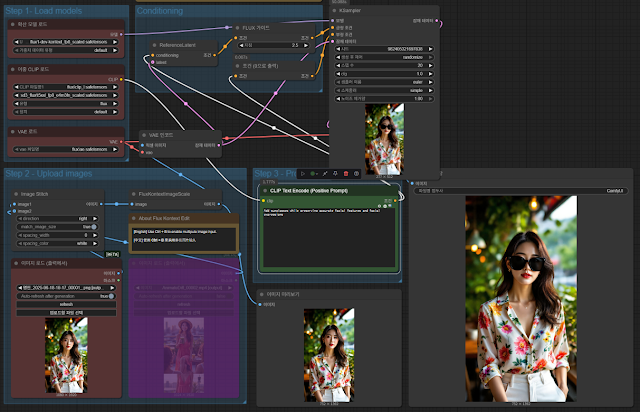The image size is (640, 412).
Task: Click the image1 input socket on Image Stitch
Action: click(14, 204)
